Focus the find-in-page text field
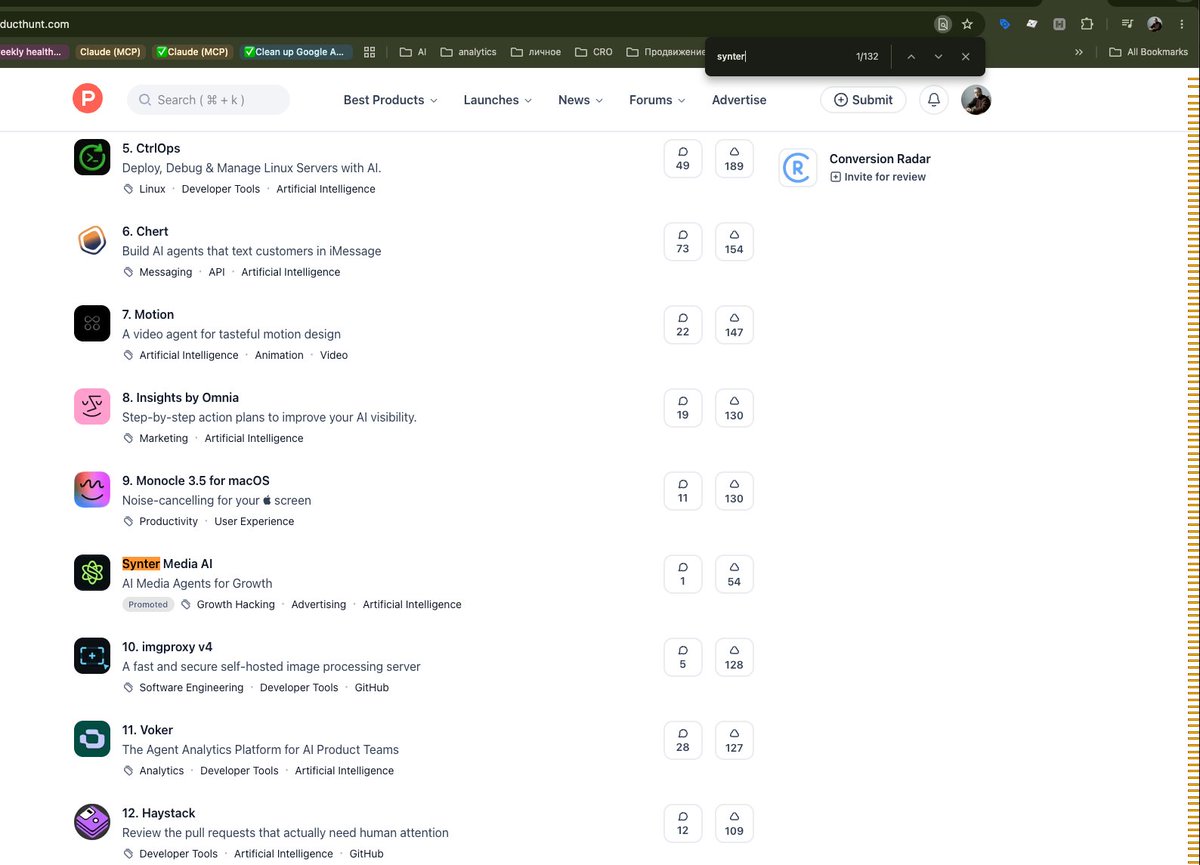 [780, 57]
